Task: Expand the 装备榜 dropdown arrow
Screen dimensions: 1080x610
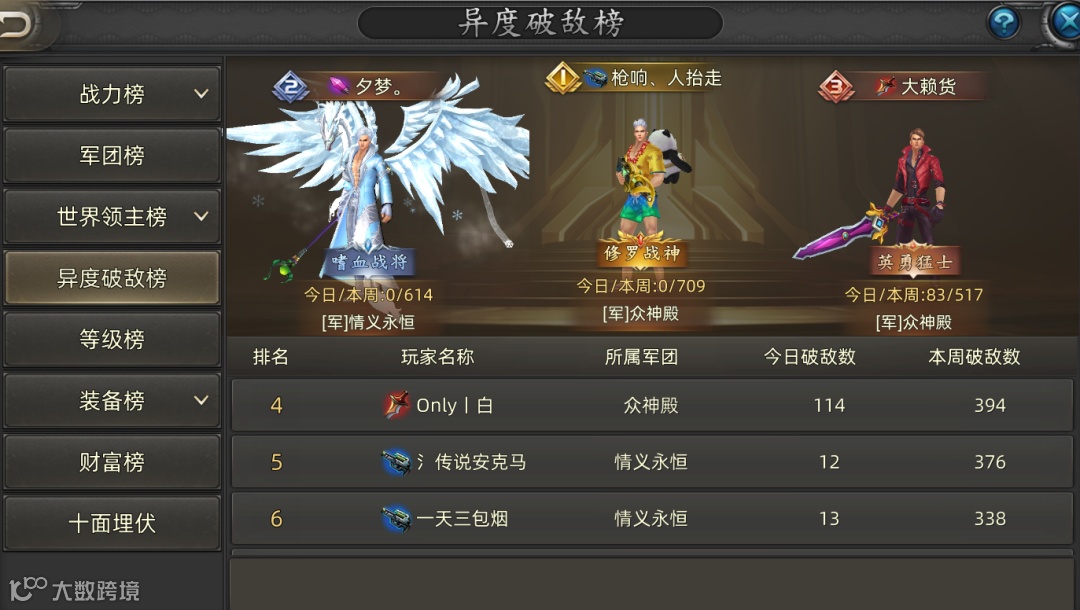Action: (201, 400)
